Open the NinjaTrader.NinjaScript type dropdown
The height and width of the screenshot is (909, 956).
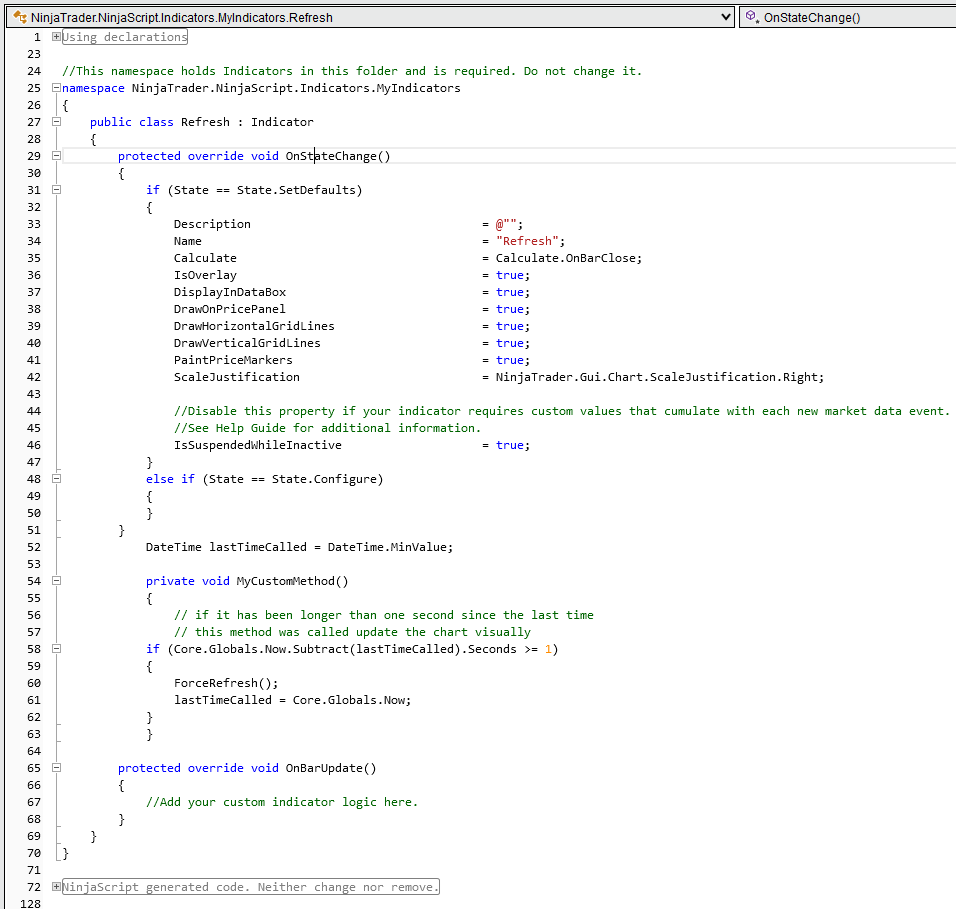coord(728,16)
